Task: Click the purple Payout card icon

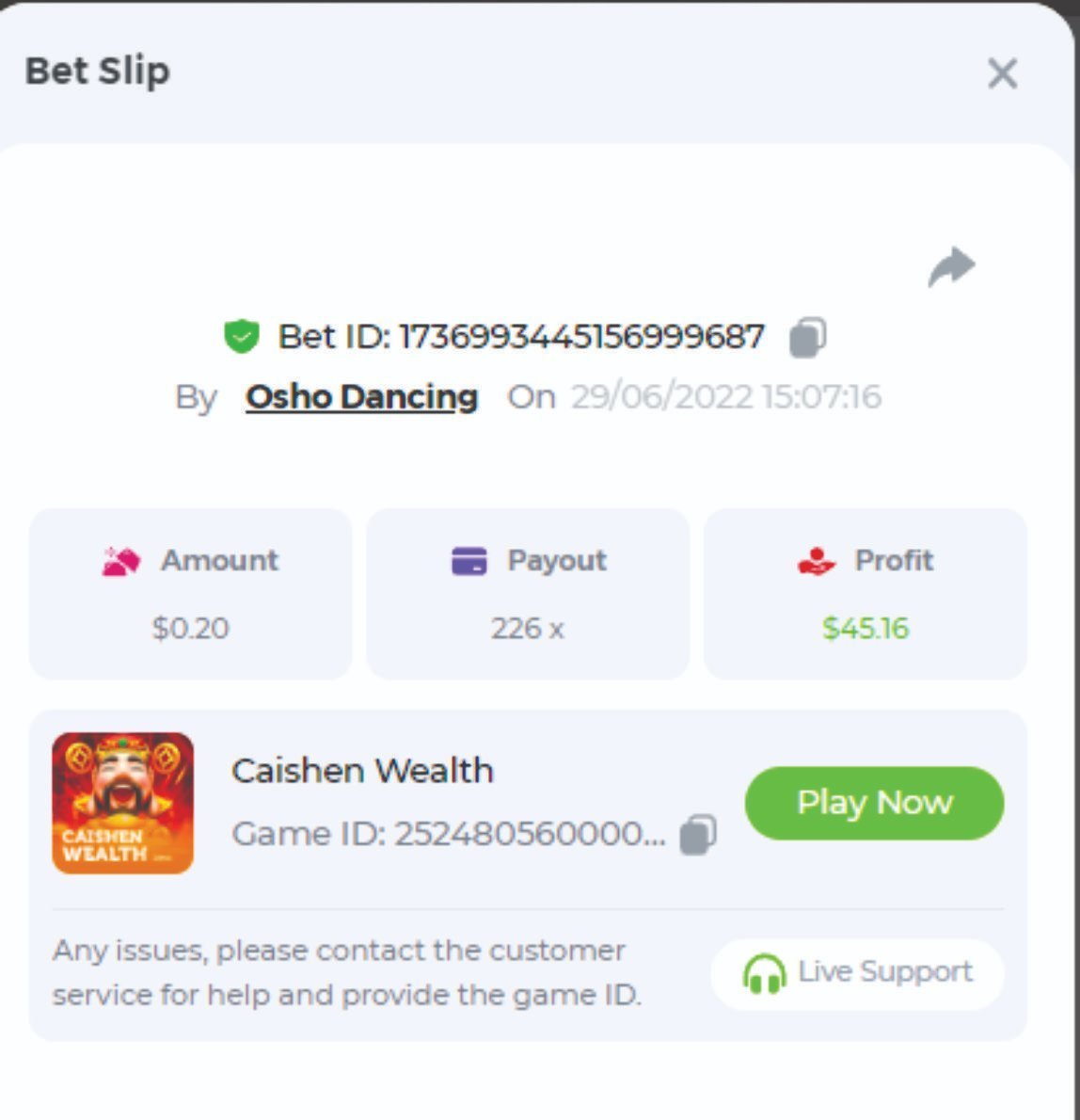Action: (469, 561)
